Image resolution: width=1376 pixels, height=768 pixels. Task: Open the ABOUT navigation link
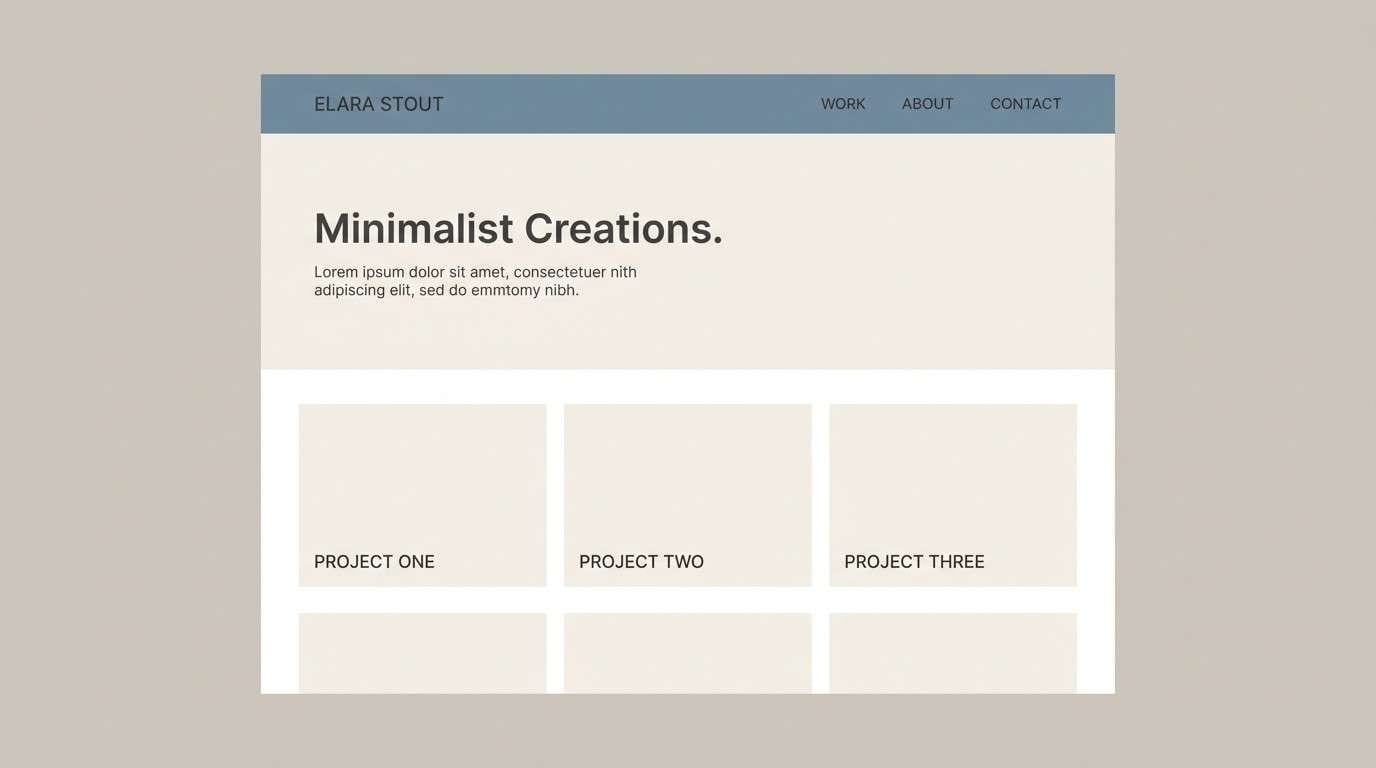pos(927,103)
